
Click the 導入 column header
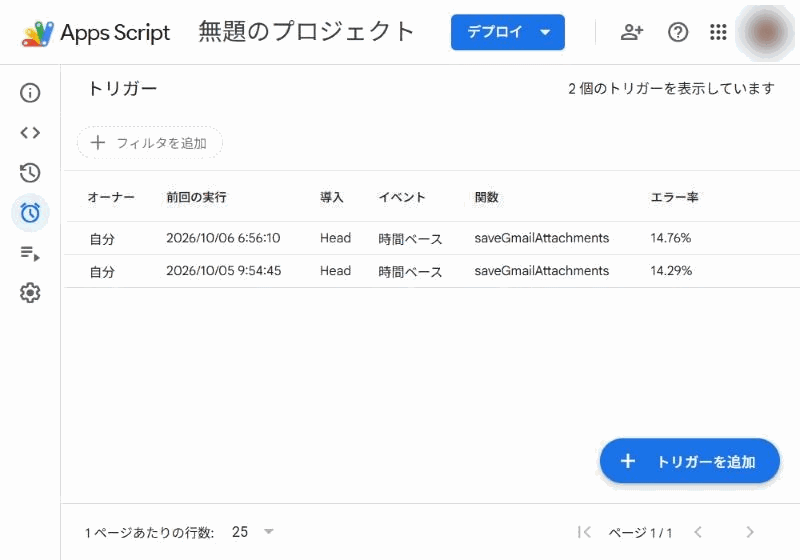[332, 197]
